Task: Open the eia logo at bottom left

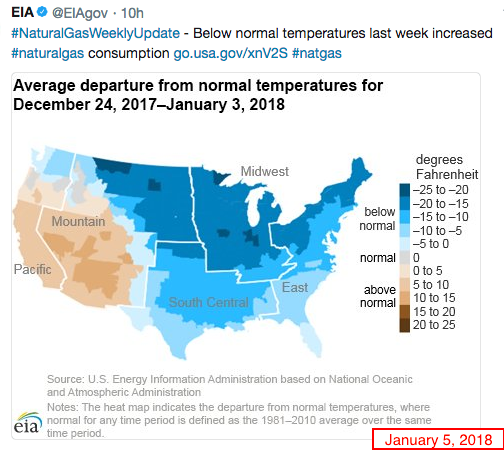Action: coord(28,423)
